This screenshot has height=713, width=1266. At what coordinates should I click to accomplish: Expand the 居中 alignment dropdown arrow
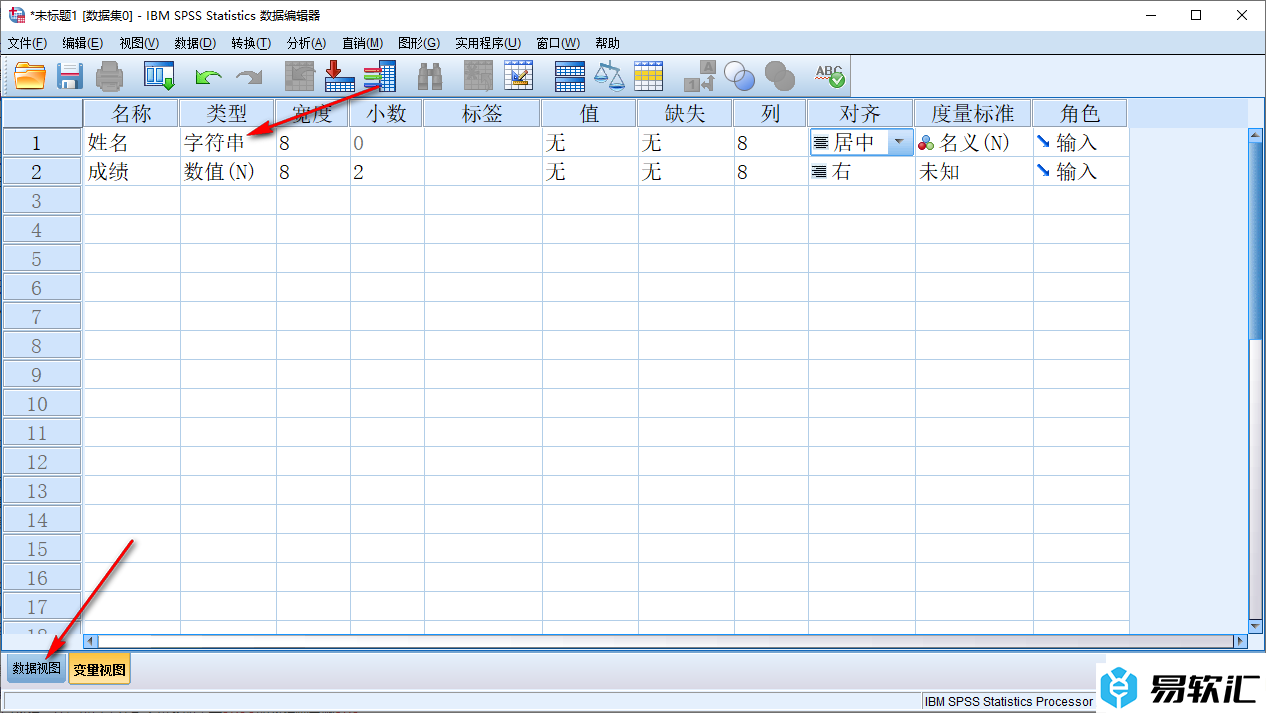pos(899,142)
